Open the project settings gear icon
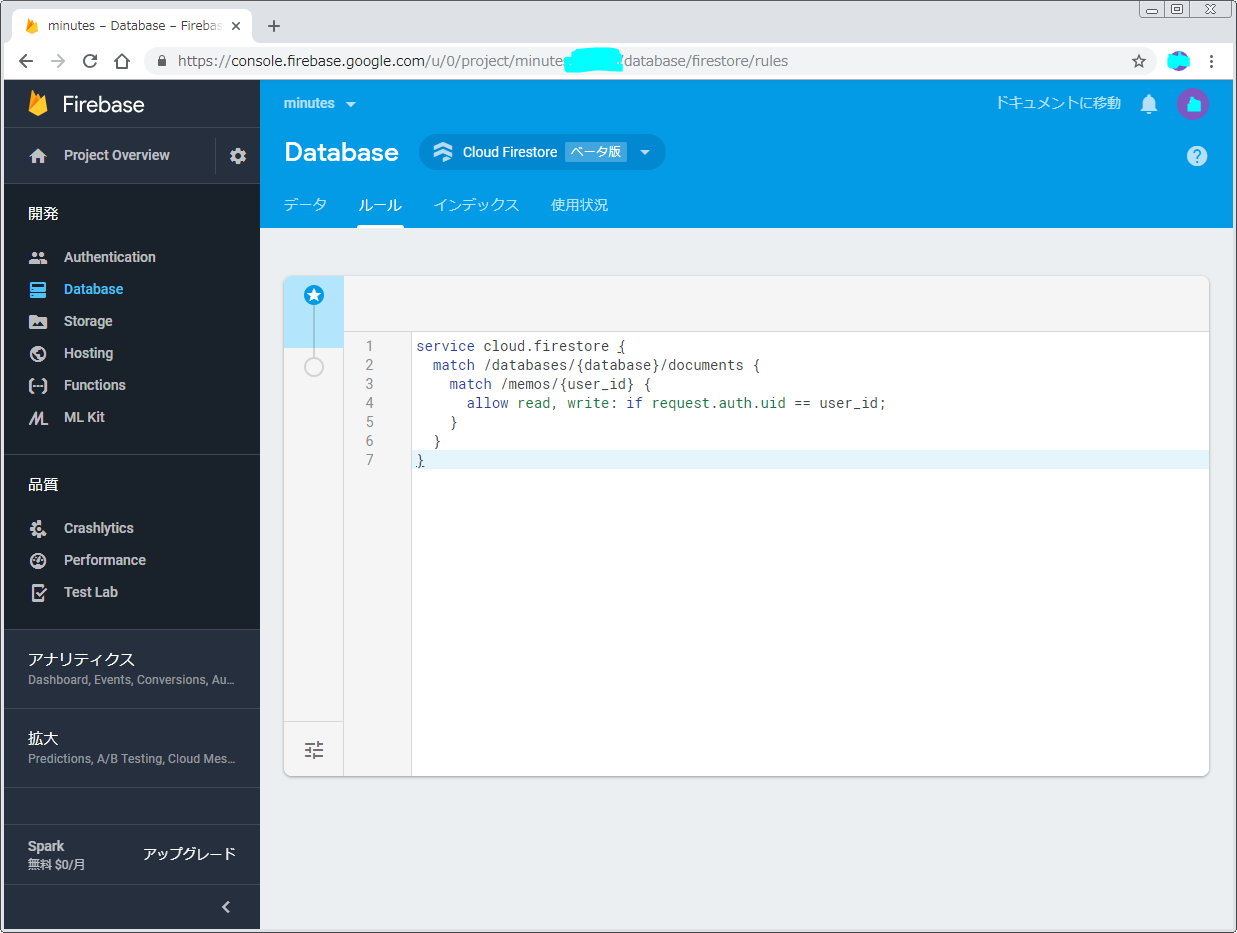The image size is (1237, 933). tap(238, 156)
